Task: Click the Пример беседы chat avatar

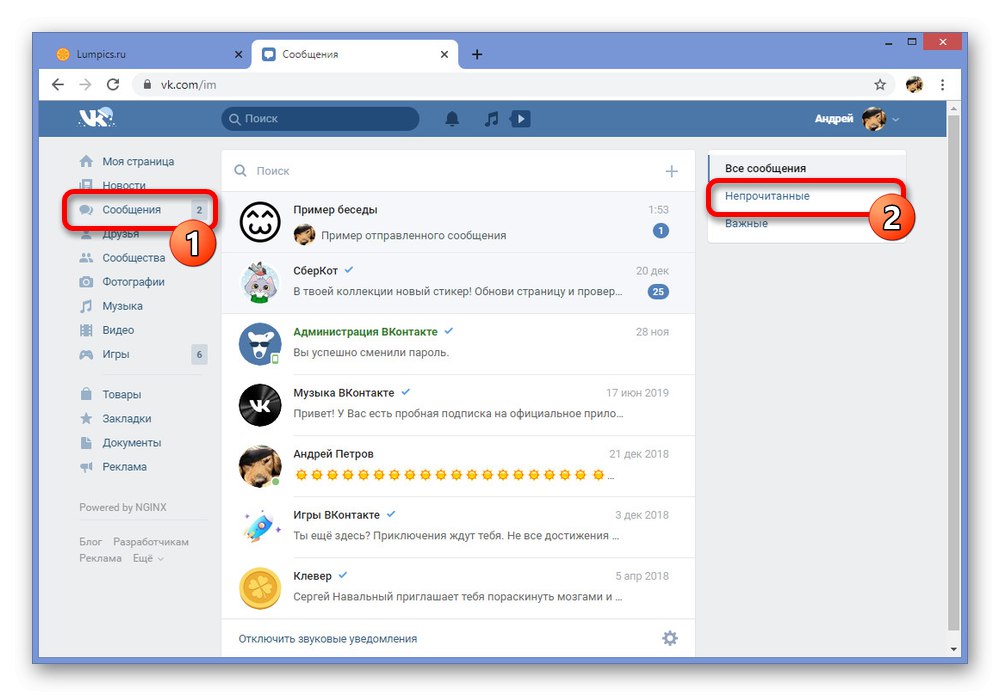Action: [x=260, y=222]
